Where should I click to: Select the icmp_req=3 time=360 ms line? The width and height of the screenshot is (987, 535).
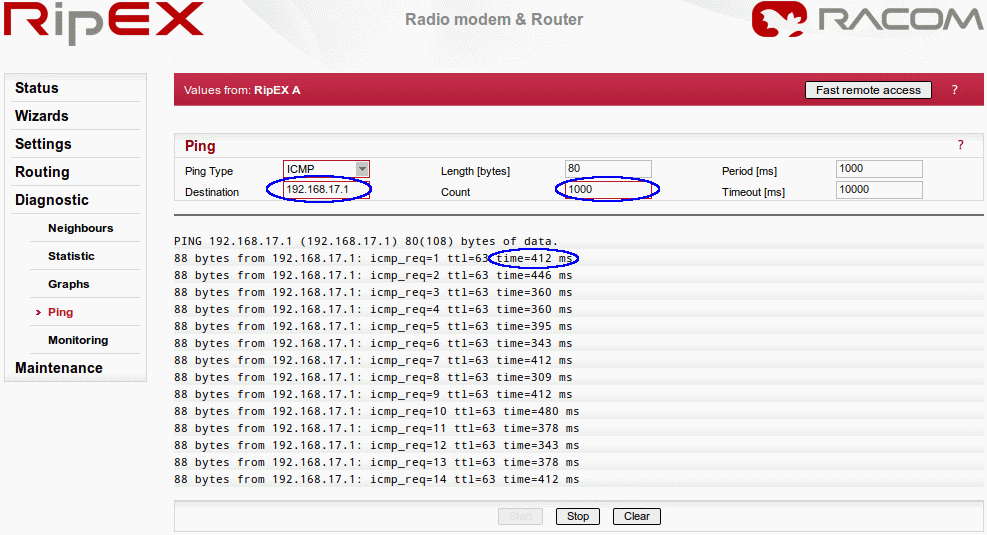pyautogui.click(x=373, y=292)
